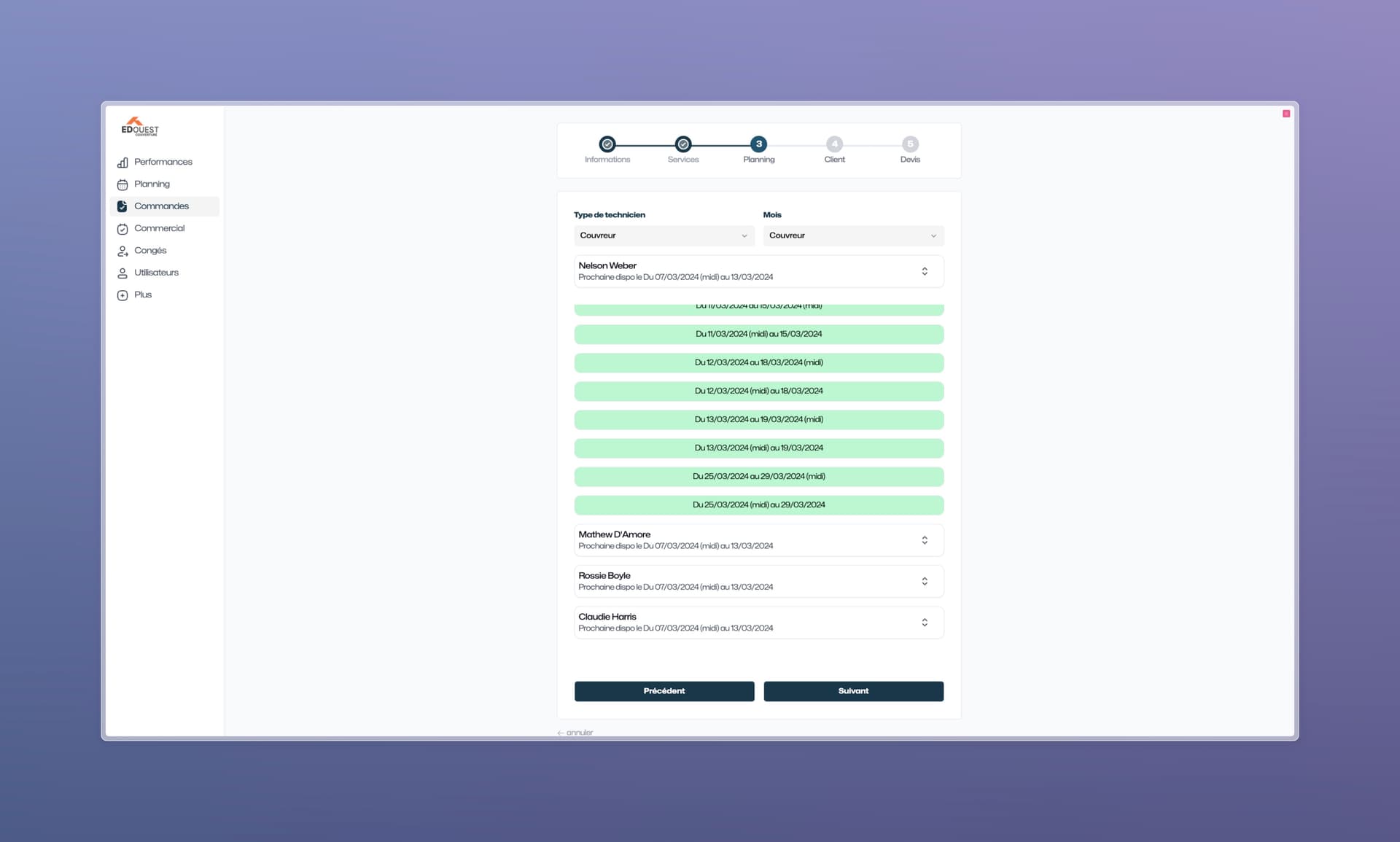Viewport: 1400px width, 842px height.
Task: Click the Congés person icon
Action: [122, 251]
